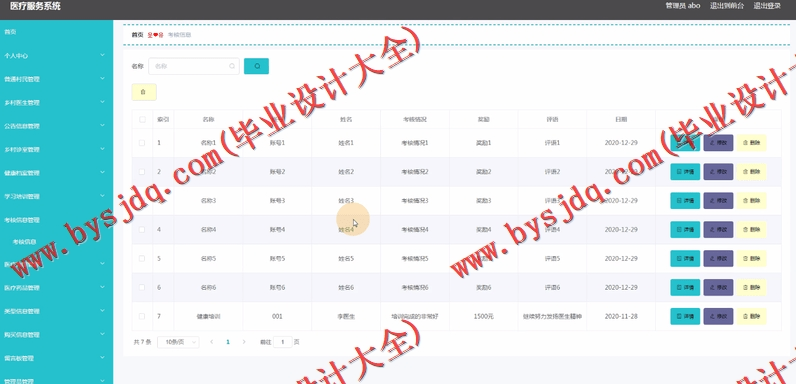Expand the 个人中心 sidebar menu

(x=56, y=56)
